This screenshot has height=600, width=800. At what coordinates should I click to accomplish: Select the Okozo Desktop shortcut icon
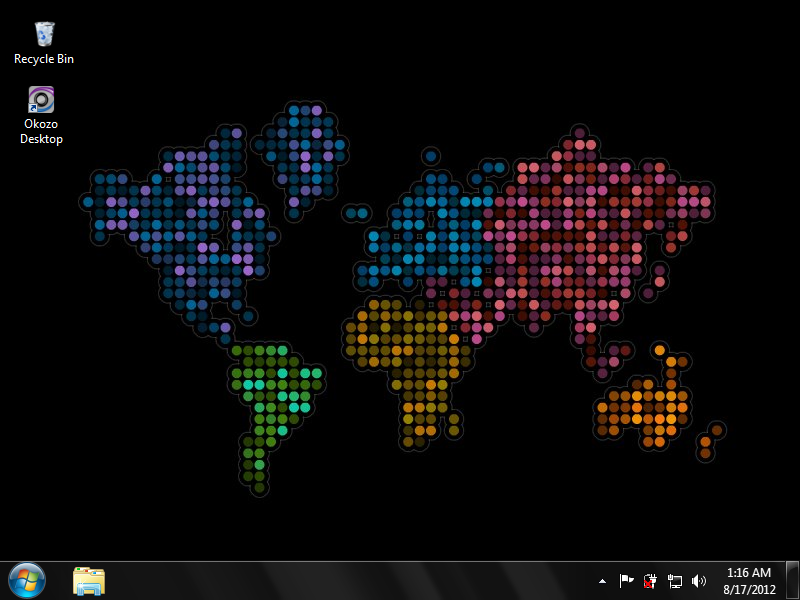pyautogui.click(x=41, y=99)
